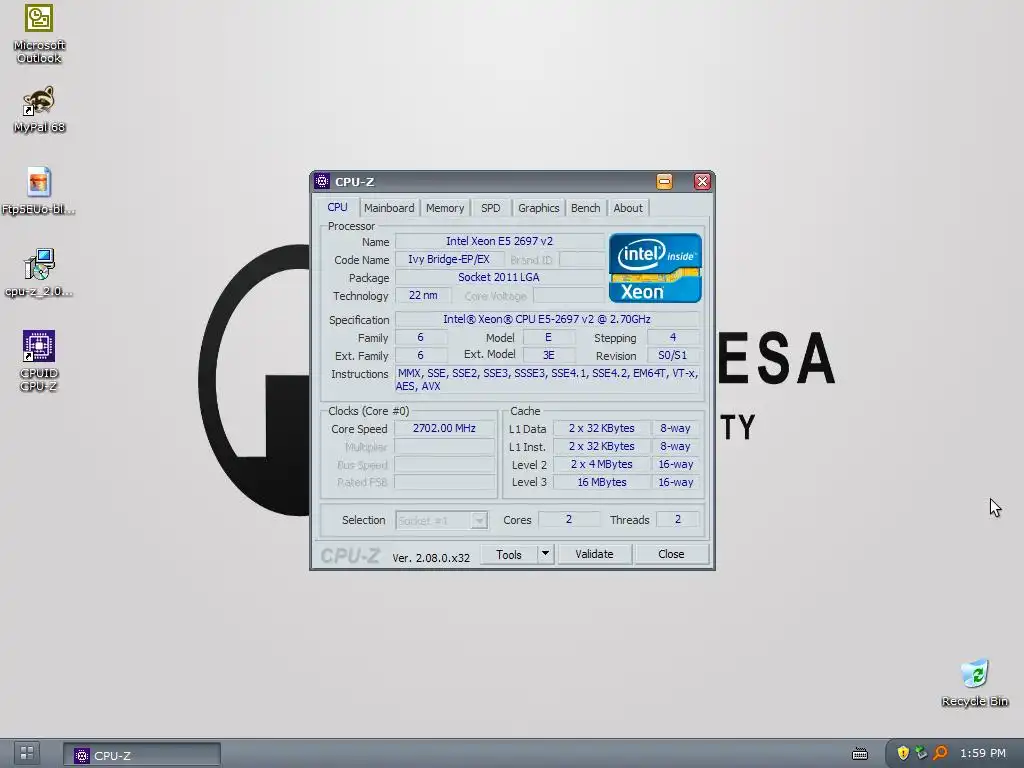Click the Specification field text
Viewport: 1024px width, 768px height.
pyautogui.click(x=547, y=319)
